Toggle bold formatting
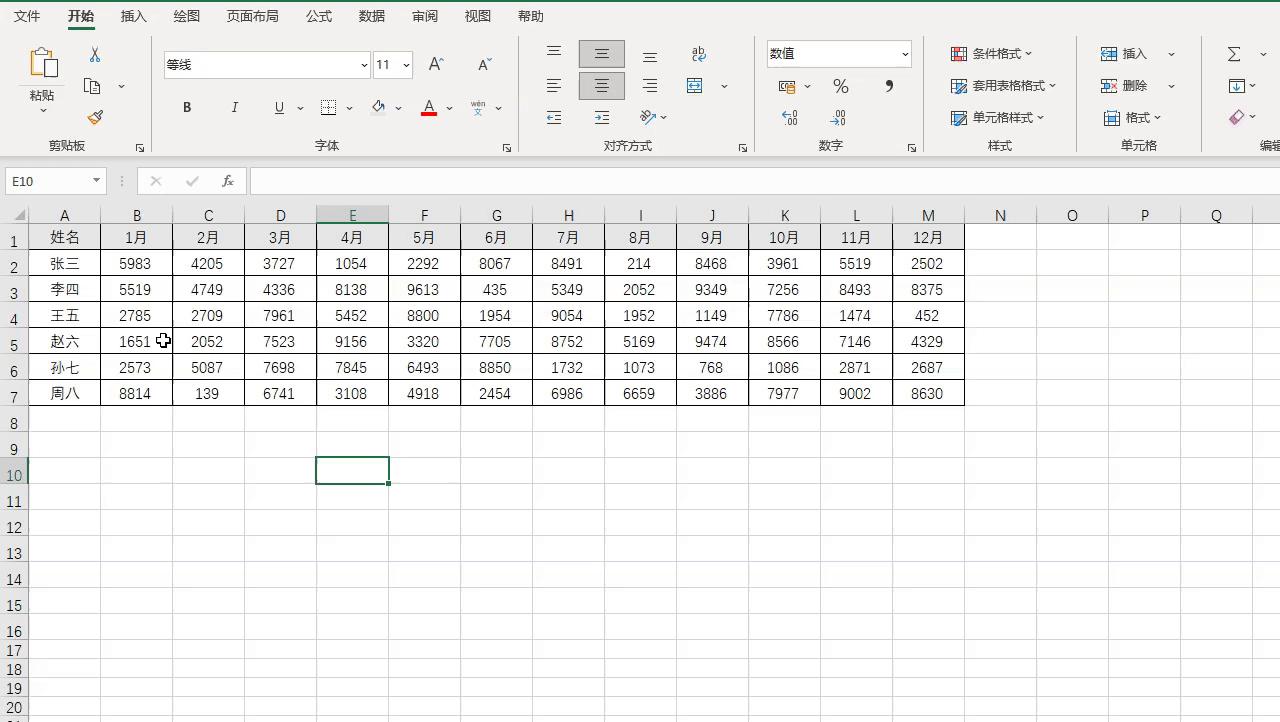This screenshot has width=1280, height=722. (x=186, y=107)
